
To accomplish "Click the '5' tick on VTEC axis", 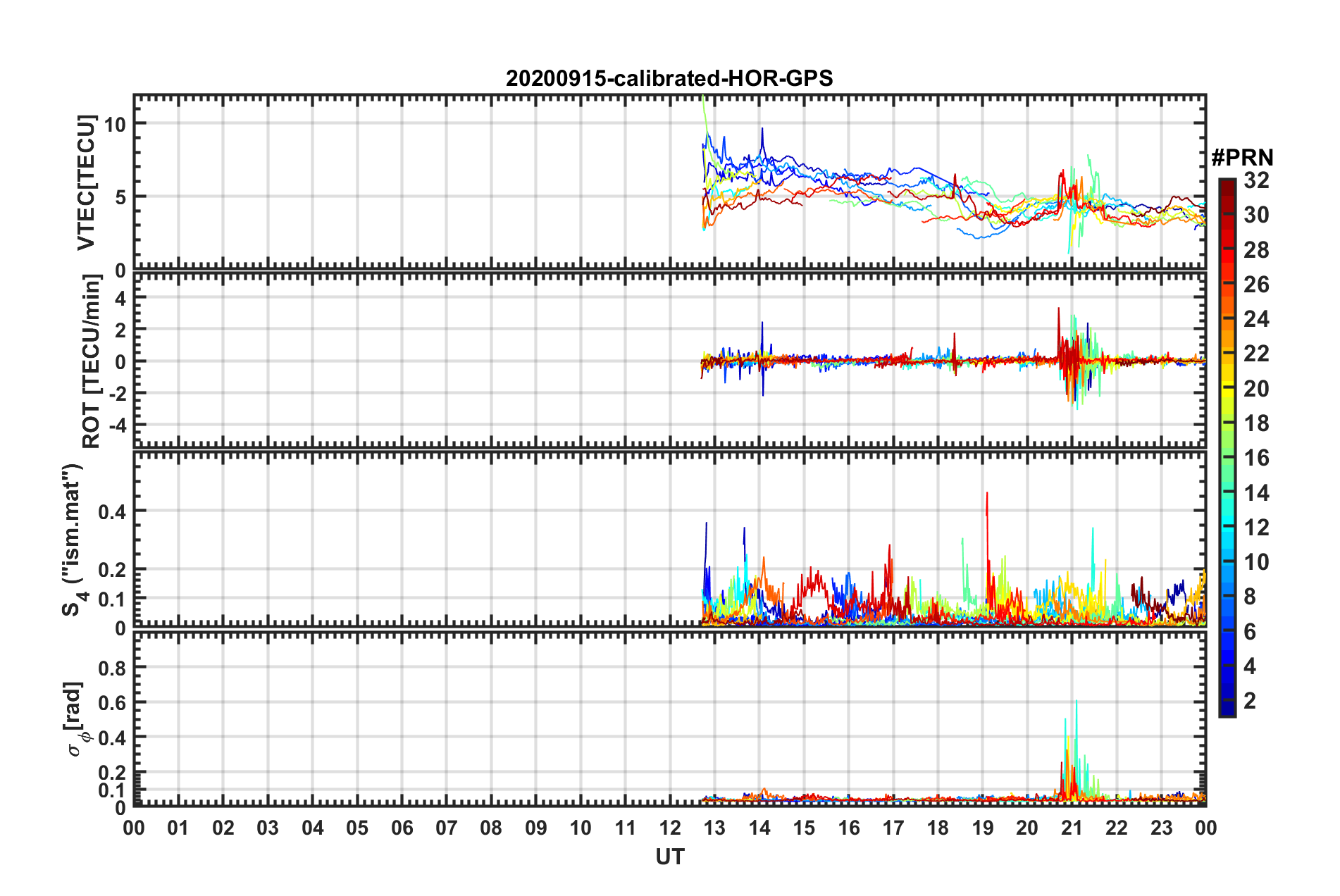I will [120, 197].
